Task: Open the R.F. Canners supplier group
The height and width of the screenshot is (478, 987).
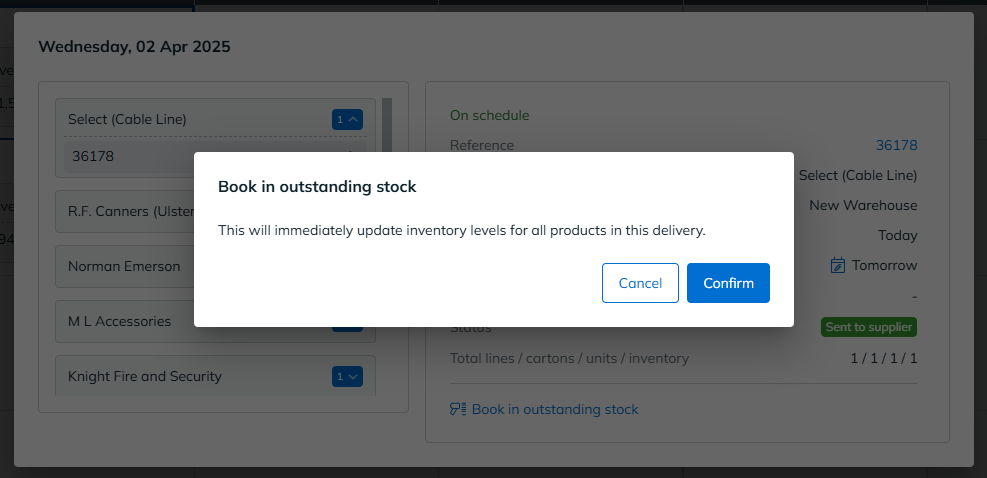Action: pyautogui.click(x=215, y=211)
